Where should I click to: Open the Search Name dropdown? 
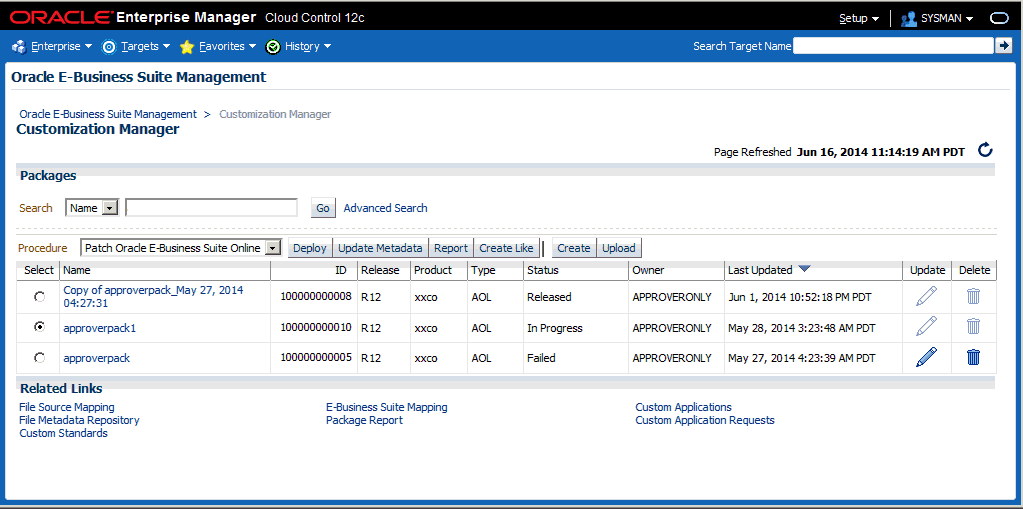click(91, 208)
